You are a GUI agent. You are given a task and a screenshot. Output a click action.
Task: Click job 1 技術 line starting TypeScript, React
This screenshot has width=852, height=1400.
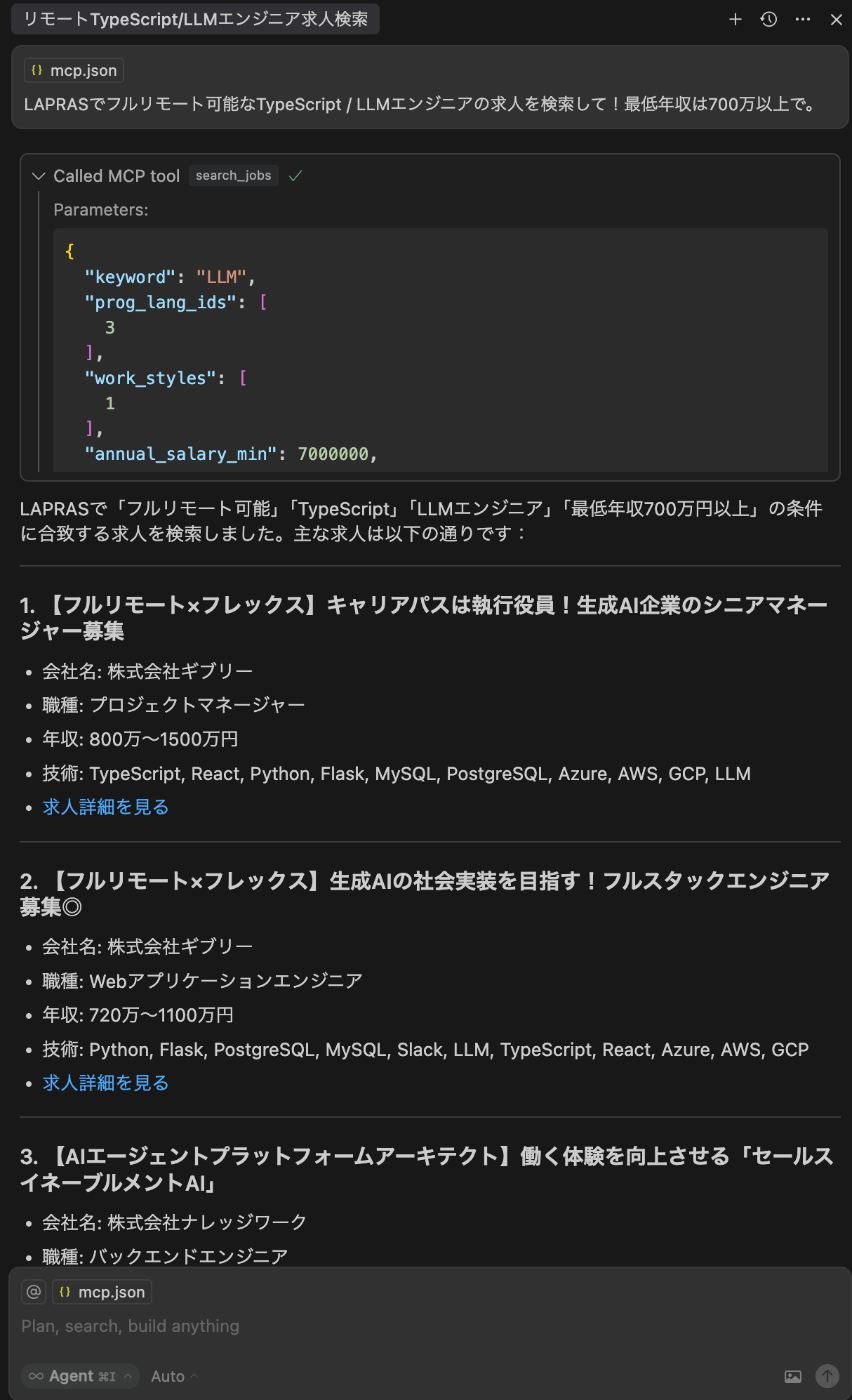point(396,773)
